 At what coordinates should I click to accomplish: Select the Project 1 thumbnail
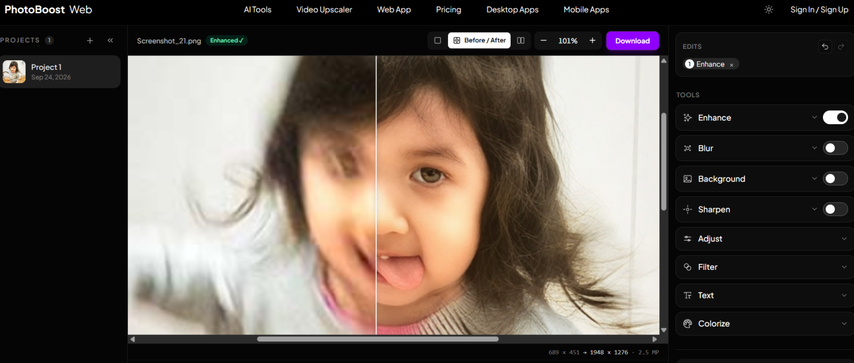[x=14, y=71]
